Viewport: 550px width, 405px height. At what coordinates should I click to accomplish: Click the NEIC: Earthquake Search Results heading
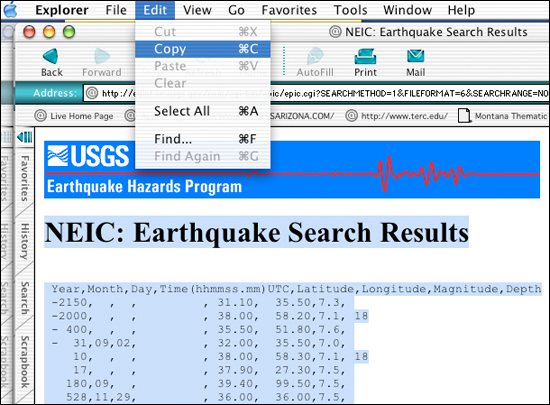(257, 232)
